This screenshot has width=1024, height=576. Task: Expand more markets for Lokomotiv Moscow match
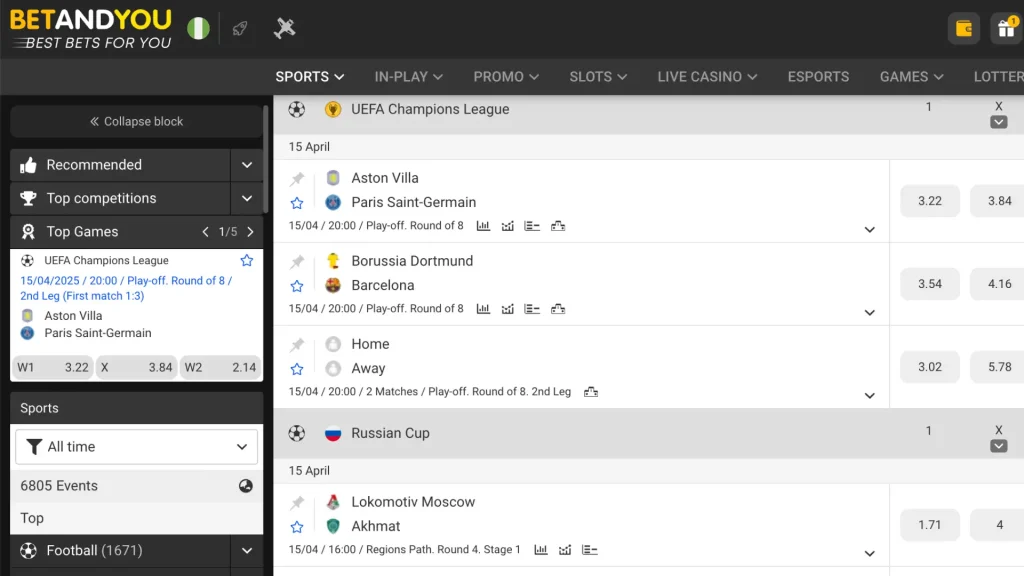pos(869,554)
